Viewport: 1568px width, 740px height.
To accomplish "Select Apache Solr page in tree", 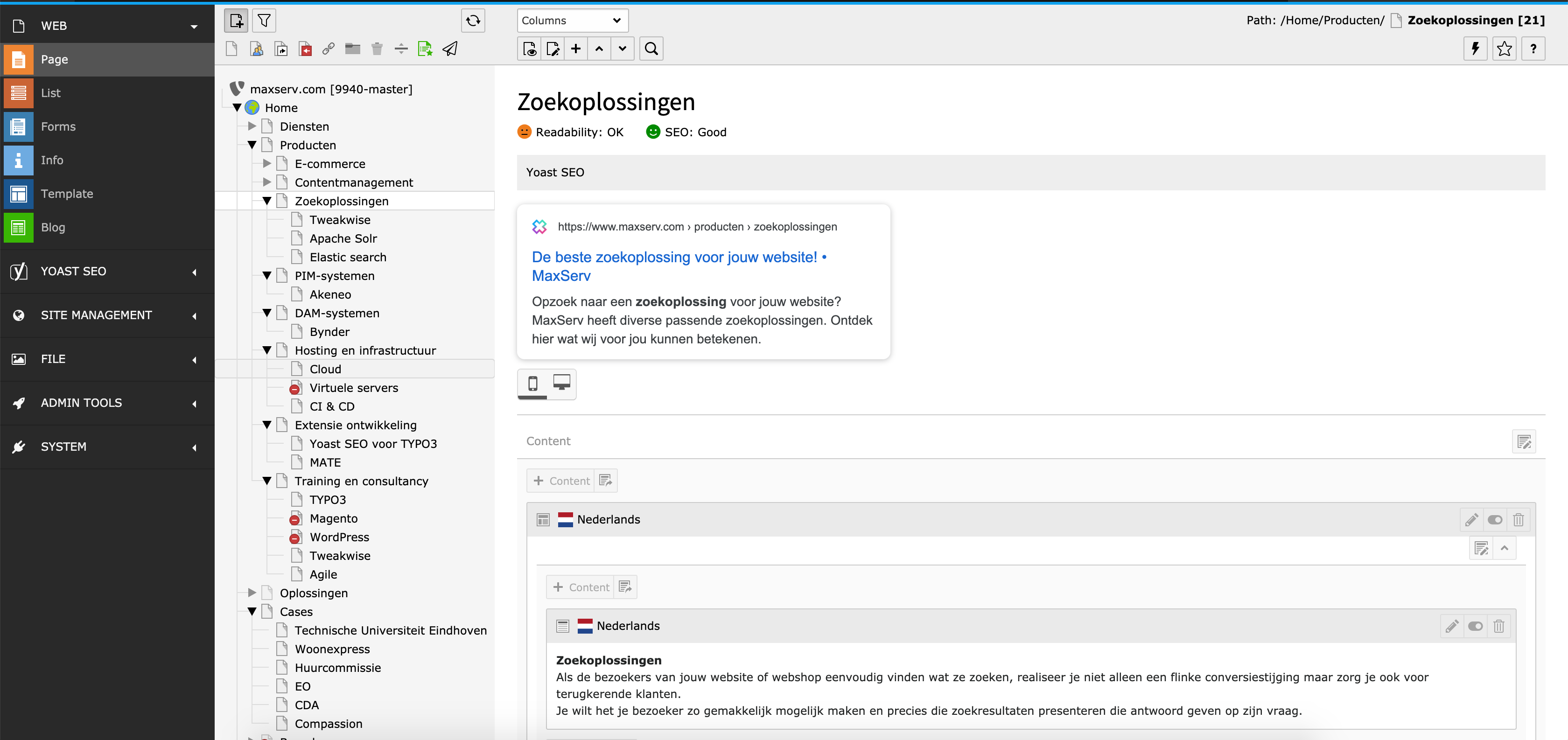I will point(343,238).
